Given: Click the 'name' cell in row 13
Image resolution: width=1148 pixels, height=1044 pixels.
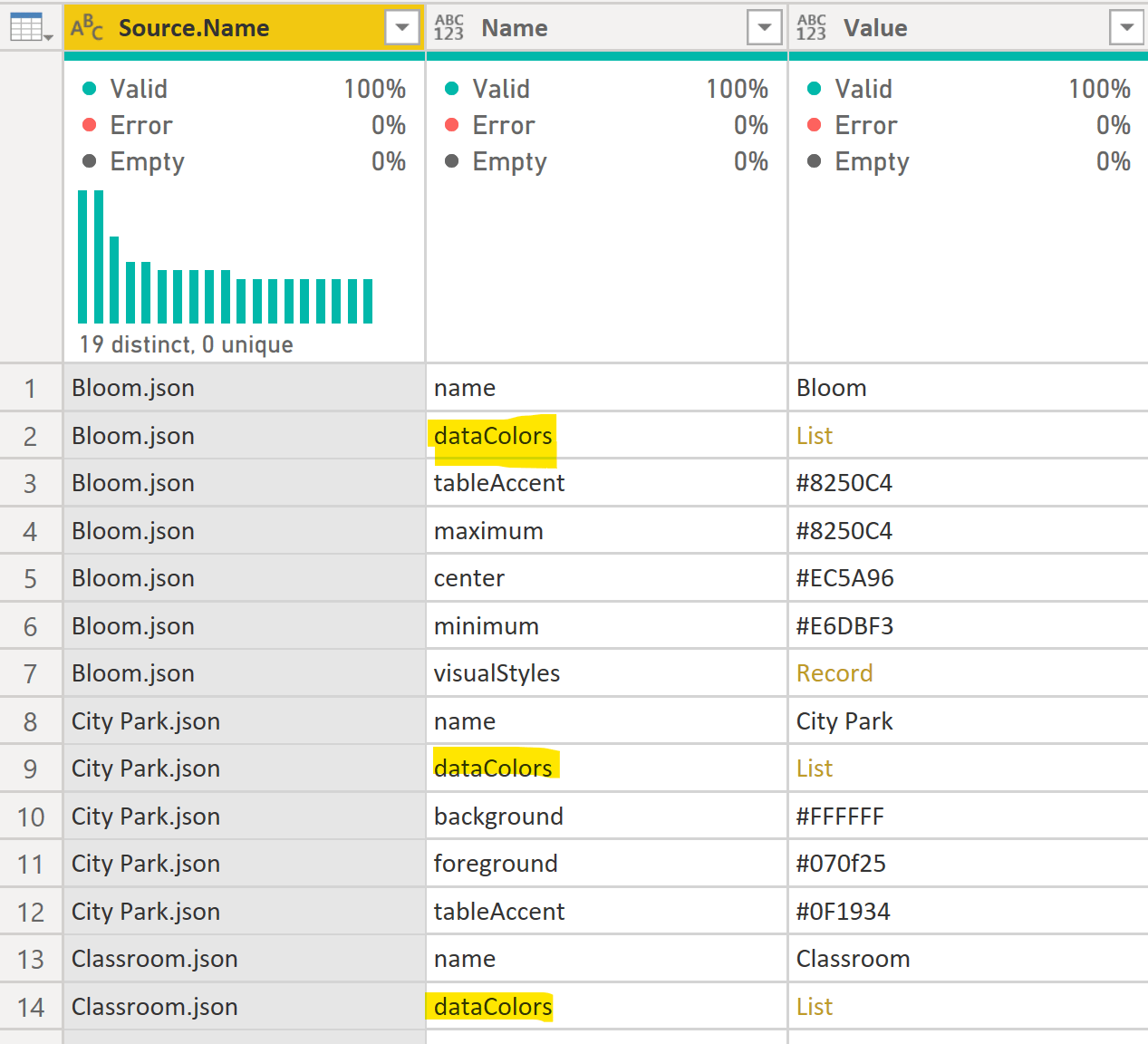Looking at the screenshot, I should pos(607,959).
